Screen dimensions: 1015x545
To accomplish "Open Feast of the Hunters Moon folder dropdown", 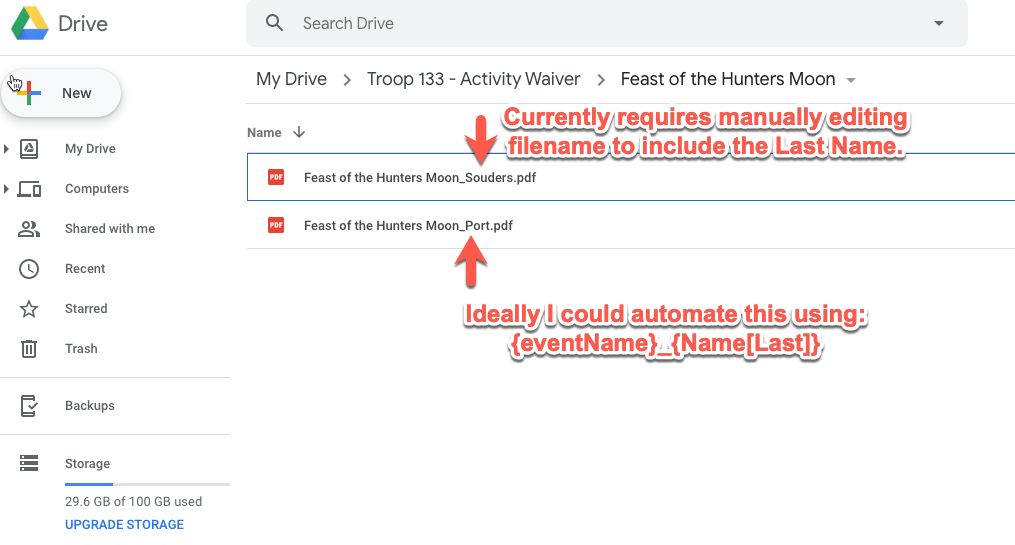I will coord(851,80).
